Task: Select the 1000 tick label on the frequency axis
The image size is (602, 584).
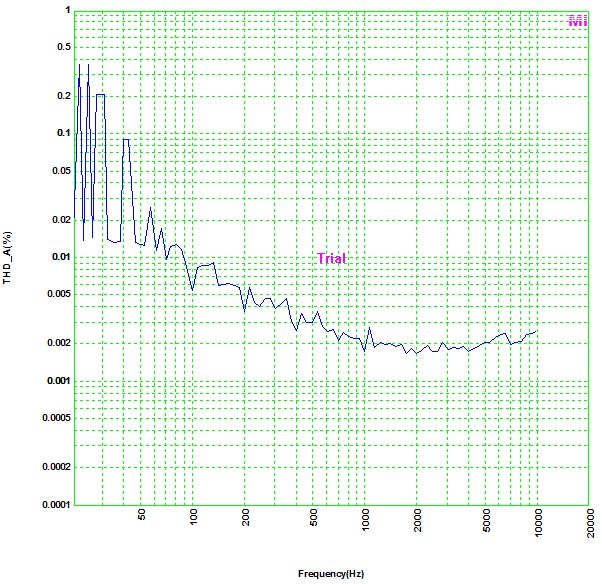Action: (368, 520)
